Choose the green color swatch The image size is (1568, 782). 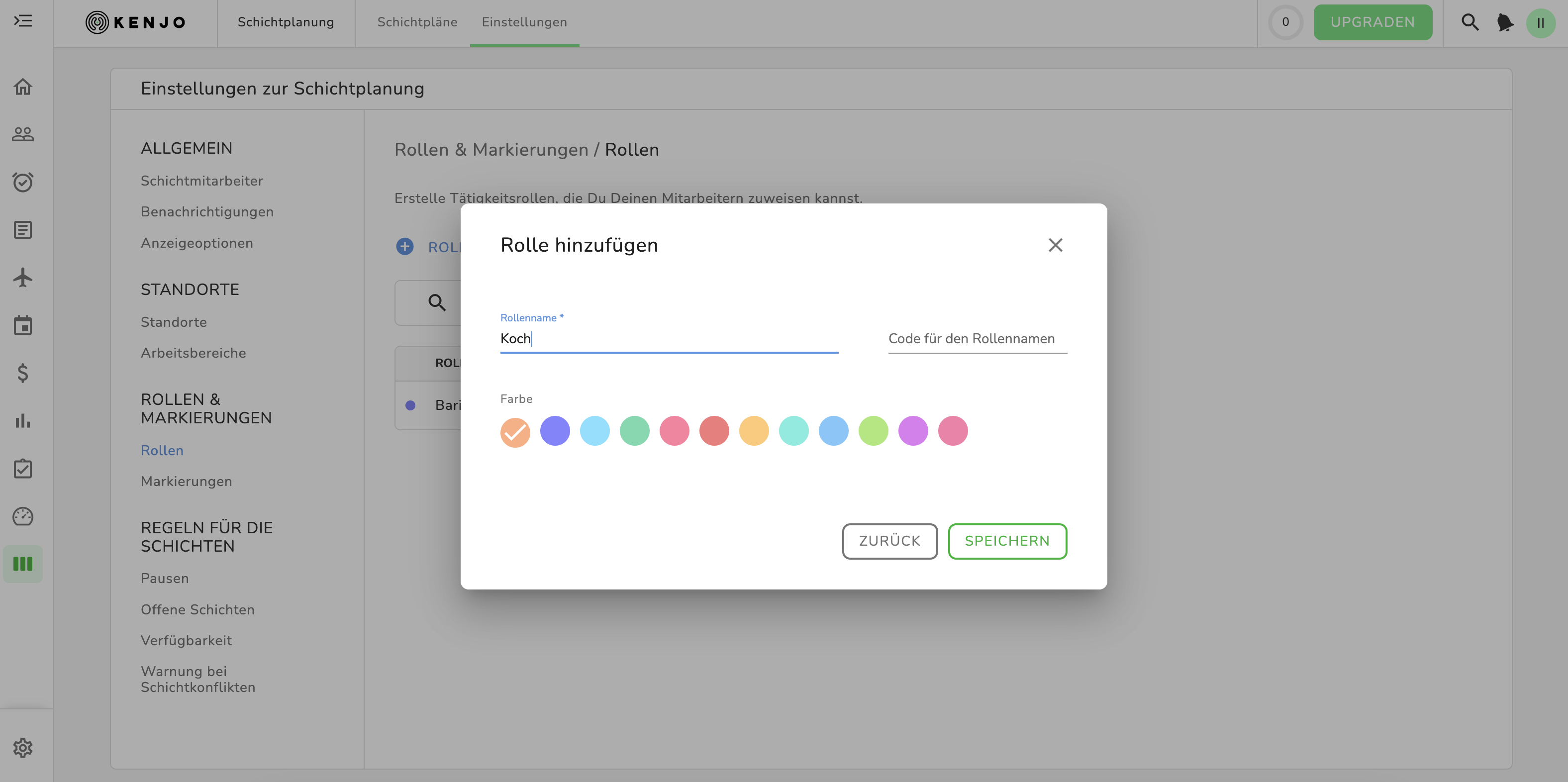click(634, 431)
